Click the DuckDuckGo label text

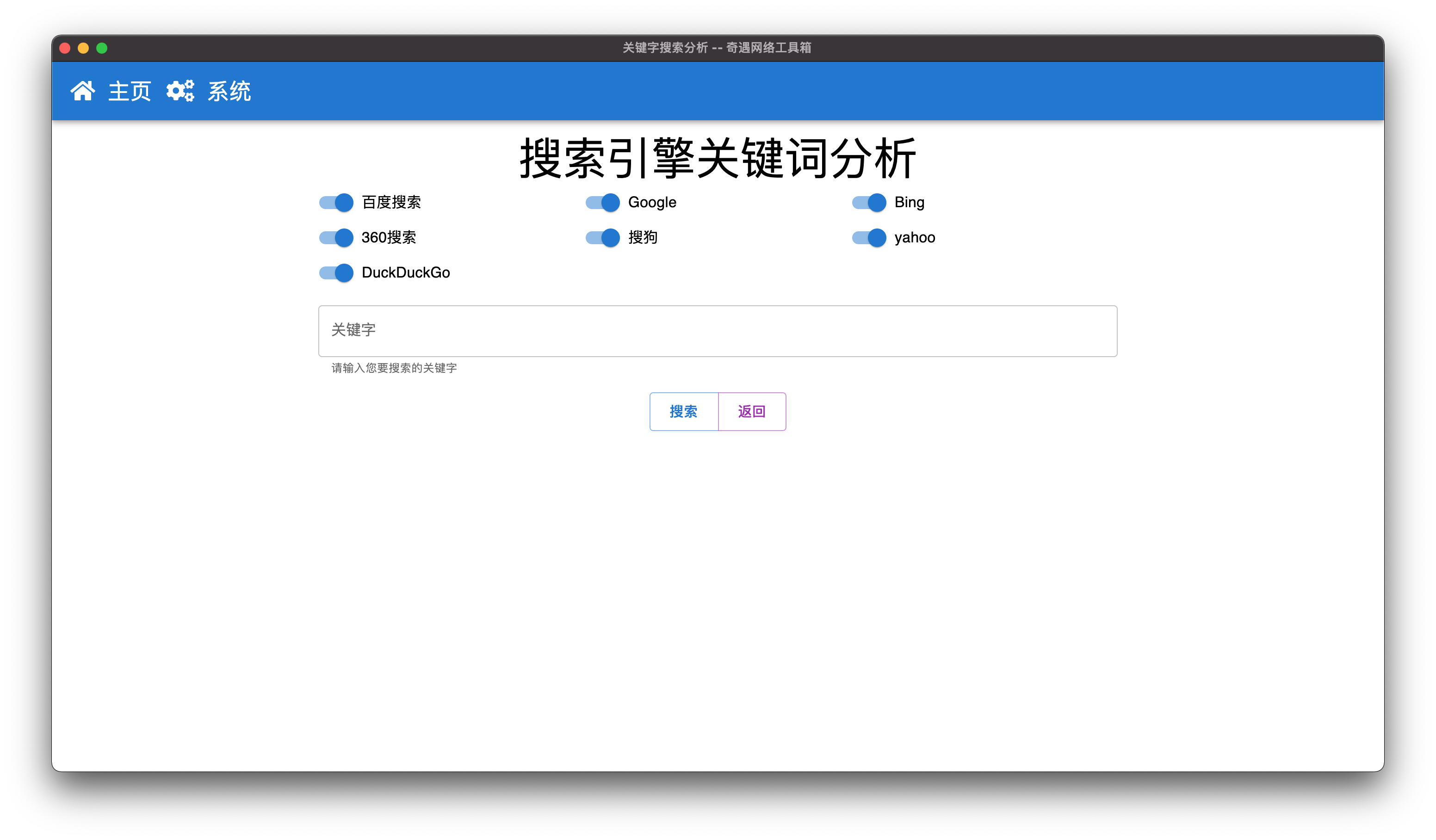click(406, 273)
